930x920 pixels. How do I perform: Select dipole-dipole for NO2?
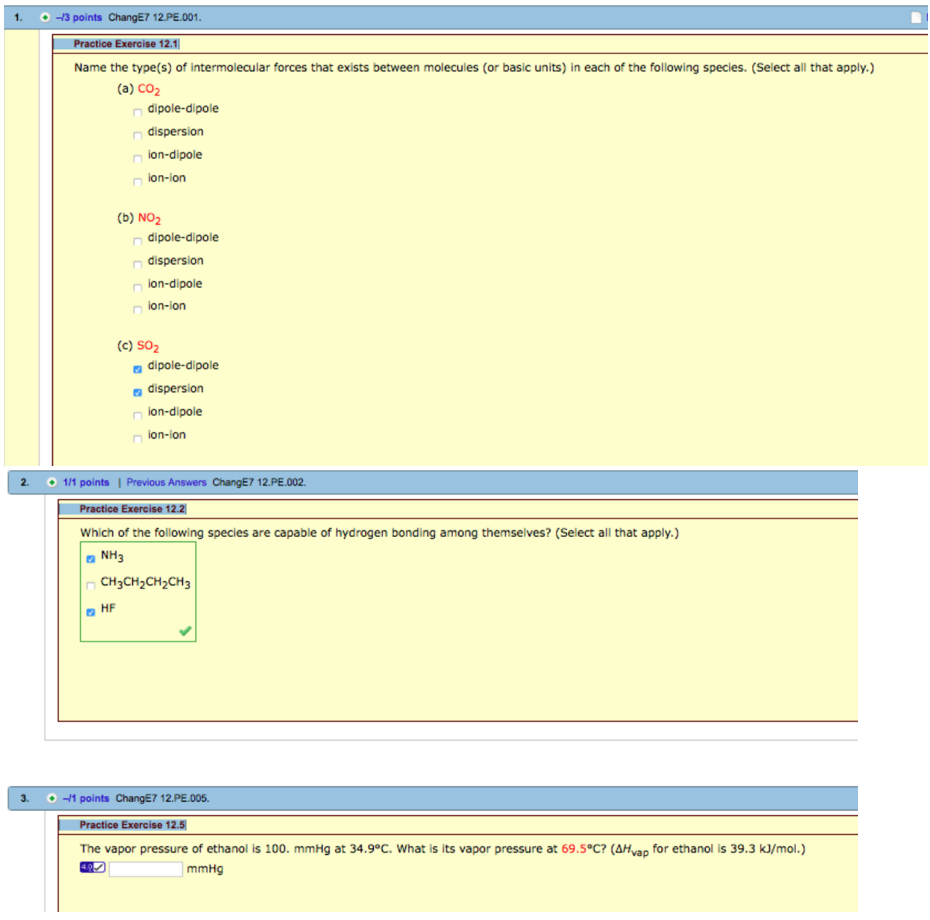(138, 240)
